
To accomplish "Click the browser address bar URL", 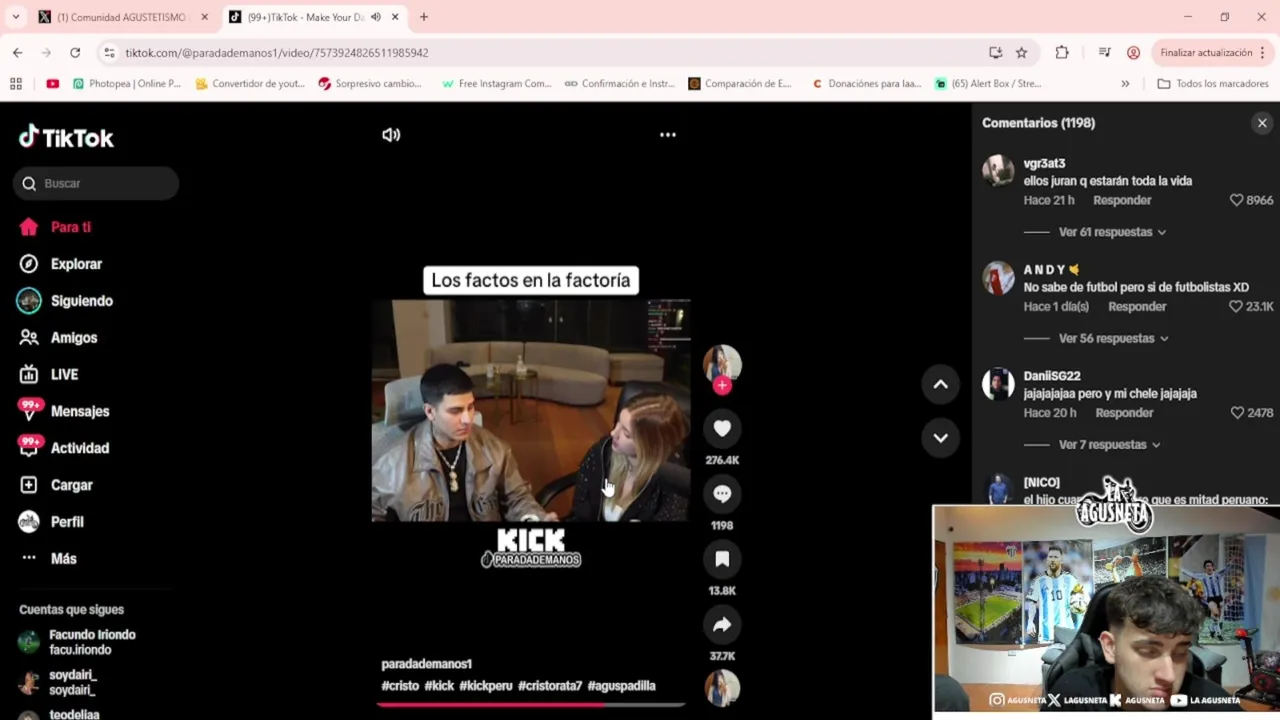I will tap(277, 53).
